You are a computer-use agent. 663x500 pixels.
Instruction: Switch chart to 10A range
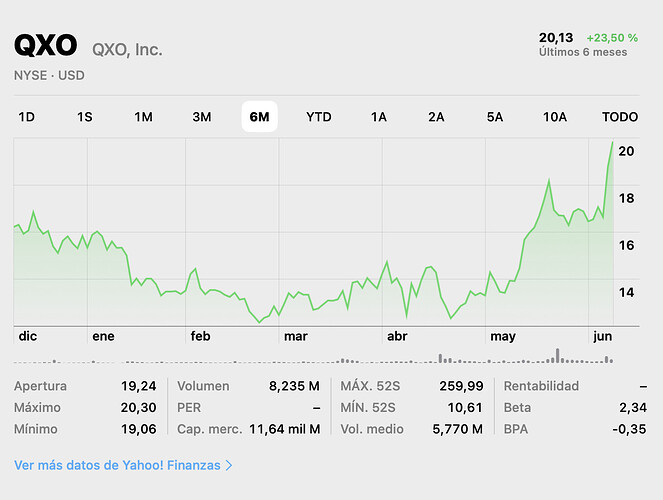555,117
